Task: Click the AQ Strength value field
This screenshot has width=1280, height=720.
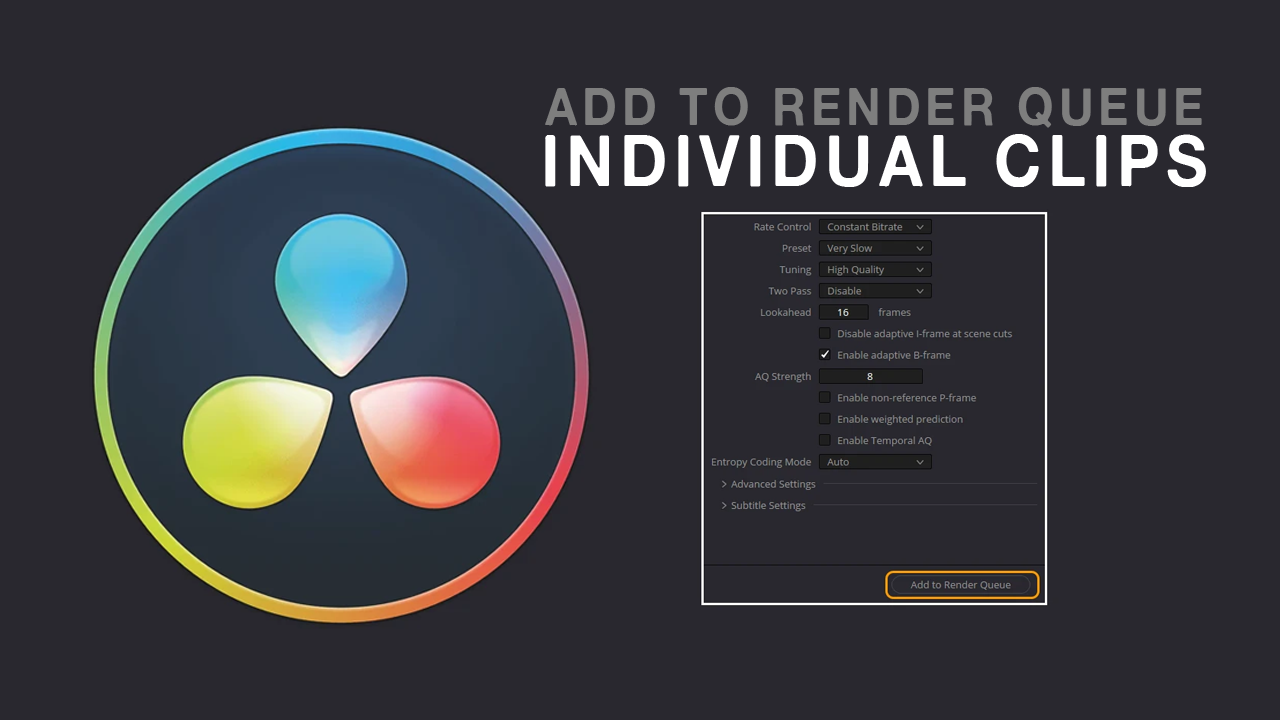Action: pos(870,377)
